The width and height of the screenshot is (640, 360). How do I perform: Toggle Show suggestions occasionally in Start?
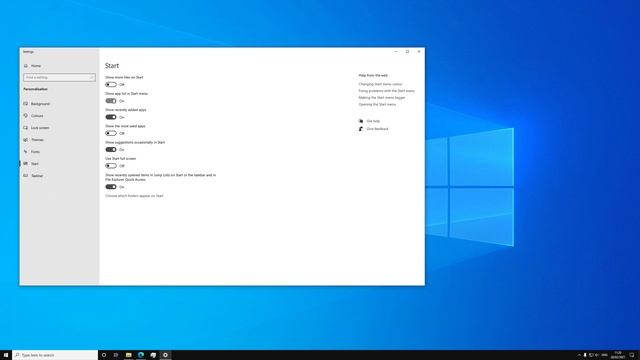tap(111, 150)
